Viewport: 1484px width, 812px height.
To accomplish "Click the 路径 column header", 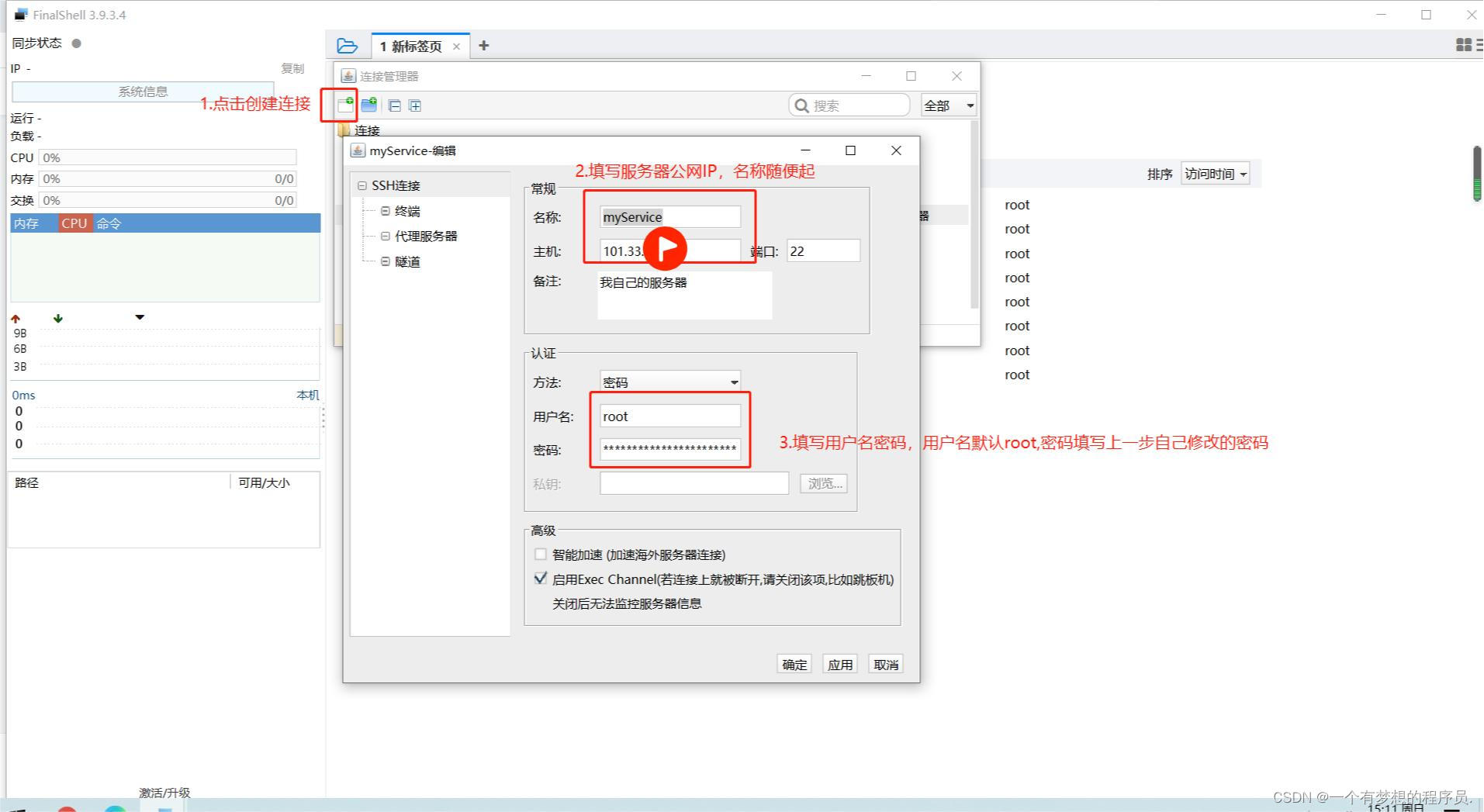I will point(26,482).
